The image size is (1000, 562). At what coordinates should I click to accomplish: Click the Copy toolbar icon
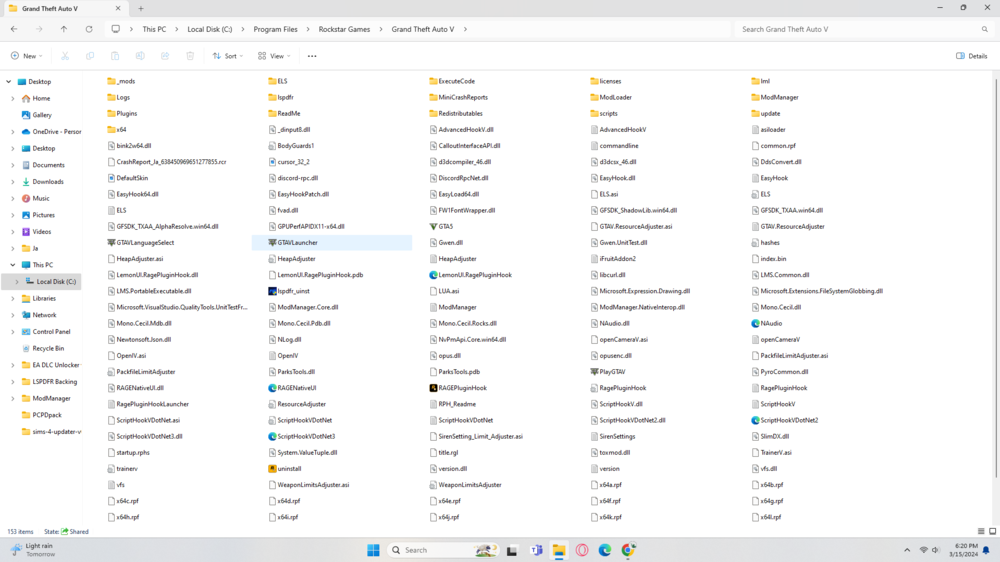(90, 56)
